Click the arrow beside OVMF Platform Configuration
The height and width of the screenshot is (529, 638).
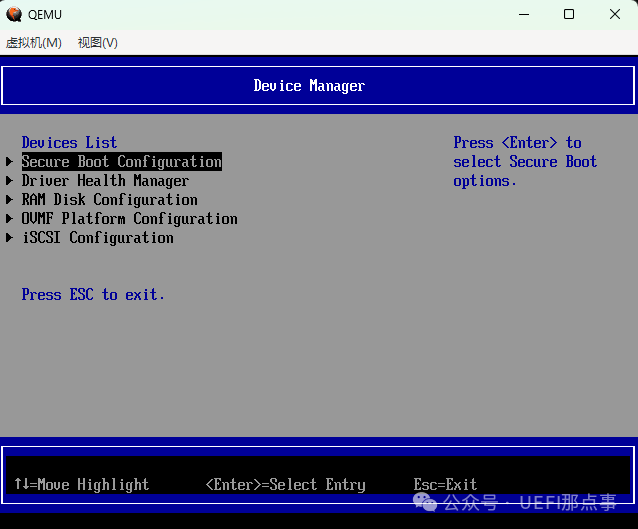coord(10,219)
